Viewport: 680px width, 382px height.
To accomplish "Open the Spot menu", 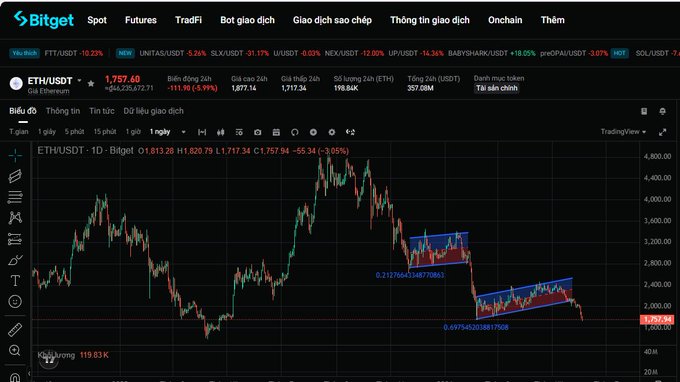I will [97, 20].
